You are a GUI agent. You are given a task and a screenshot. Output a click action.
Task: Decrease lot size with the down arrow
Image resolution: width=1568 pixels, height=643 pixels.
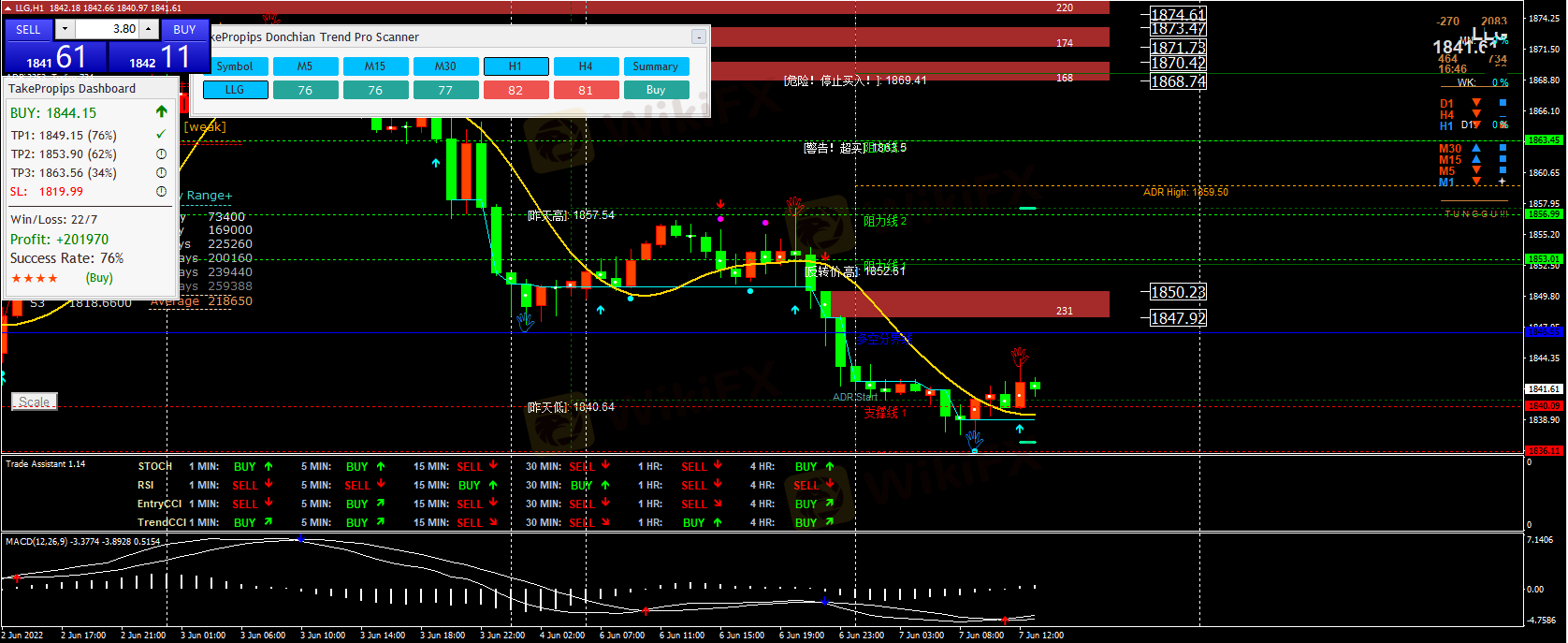65,29
